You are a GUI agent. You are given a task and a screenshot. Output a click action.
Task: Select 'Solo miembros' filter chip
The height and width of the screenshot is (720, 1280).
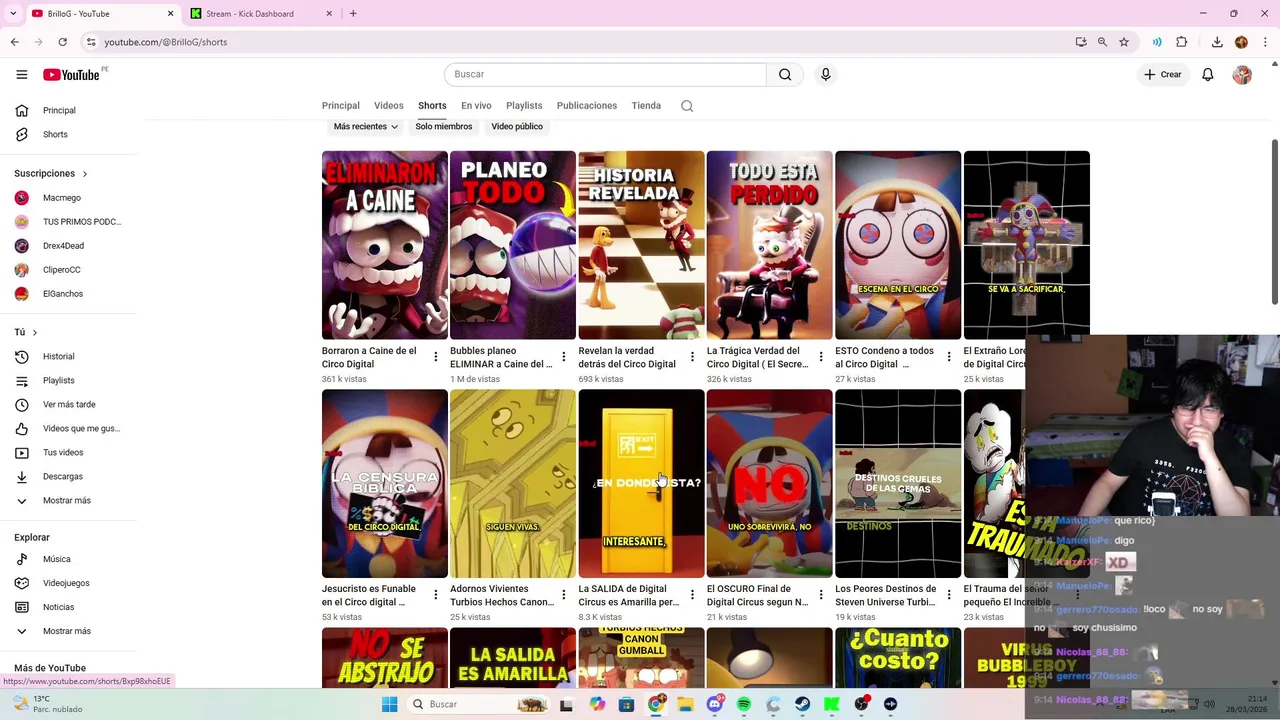[x=444, y=127]
